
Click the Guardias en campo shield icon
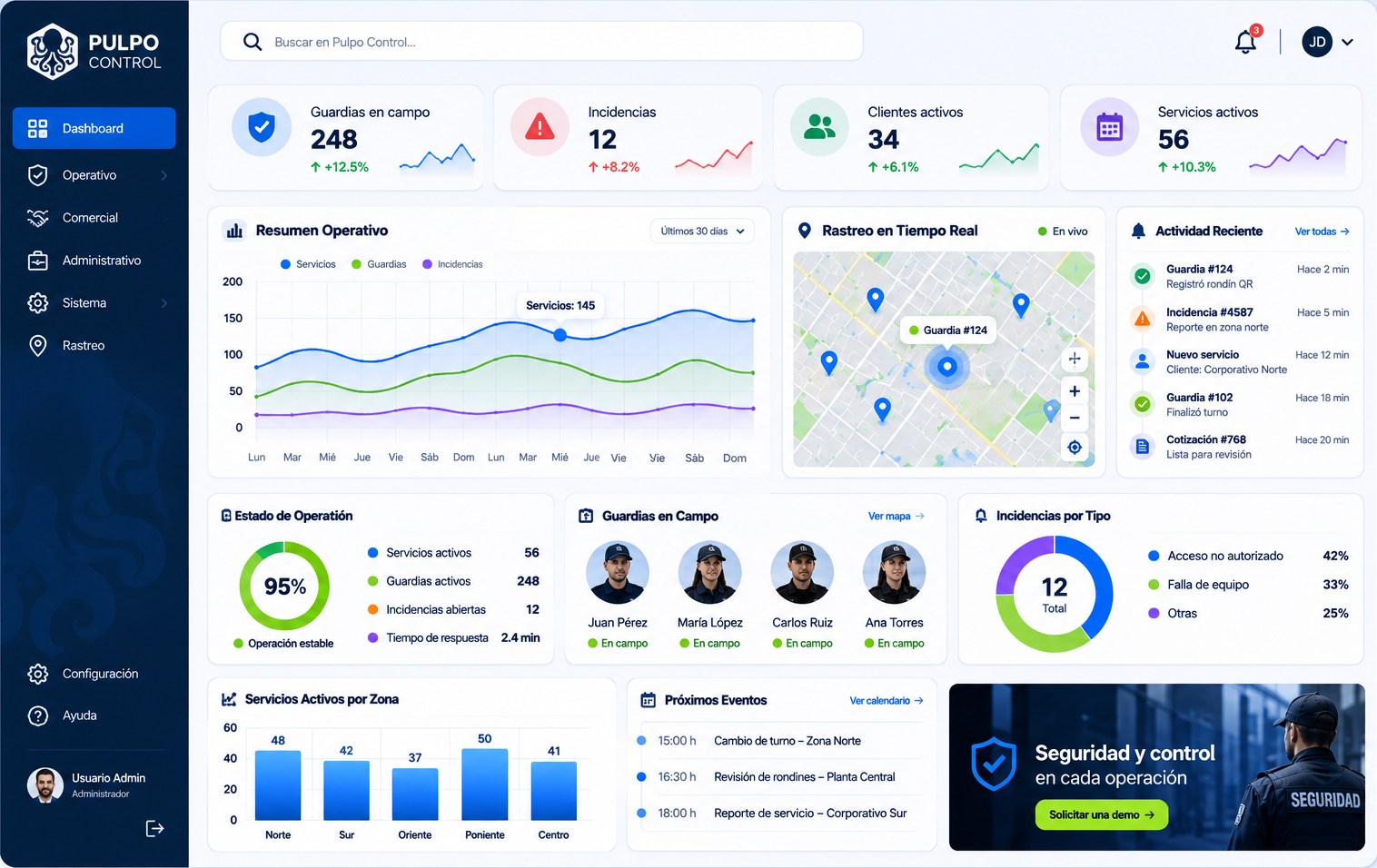coord(262,127)
